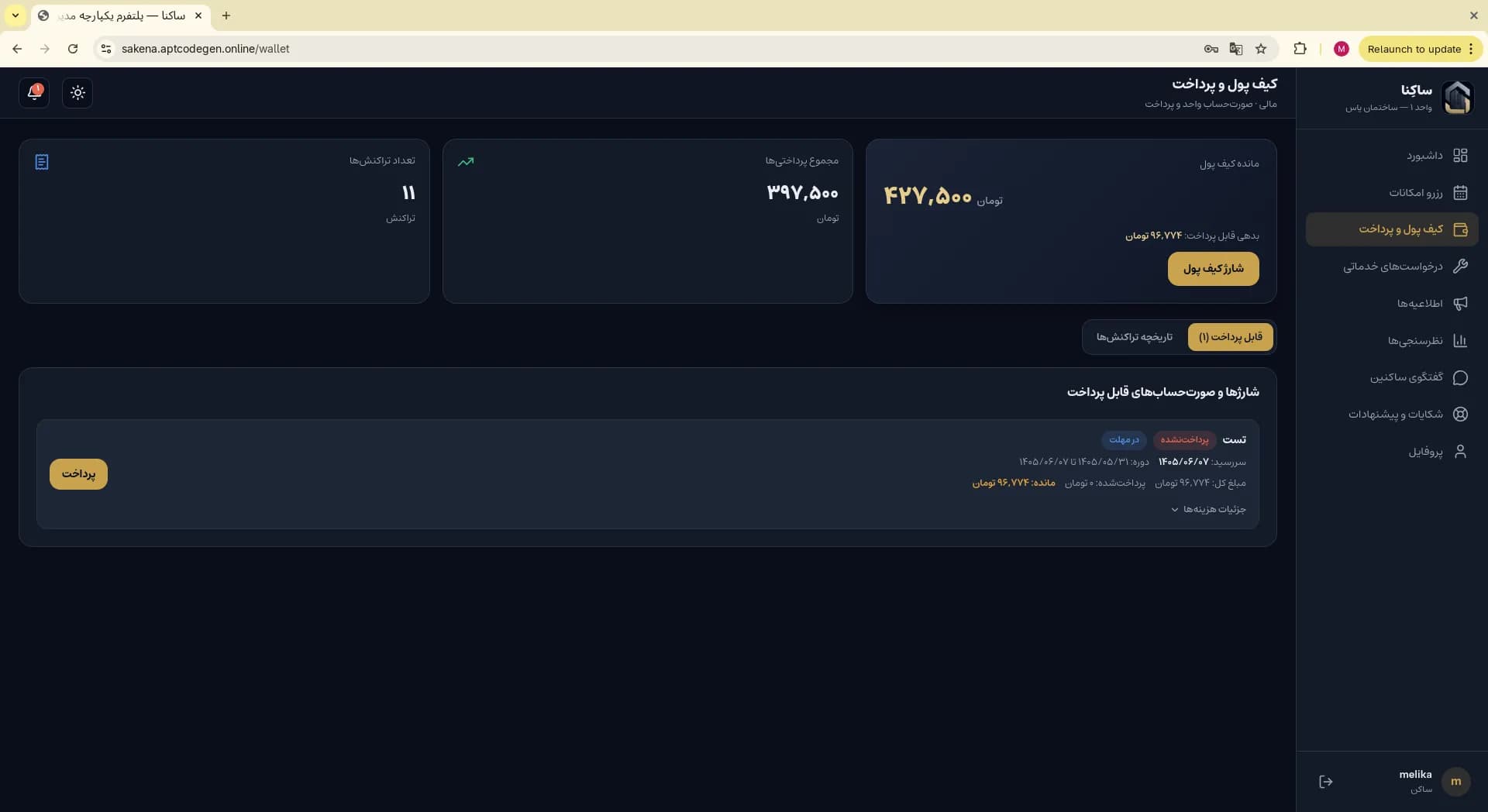Image resolution: width=1488 pixels, height=812 pixels.
Task: Click the wallet balance ۴۲۷,۵۰۰
Action: click(x=928, y=195)
